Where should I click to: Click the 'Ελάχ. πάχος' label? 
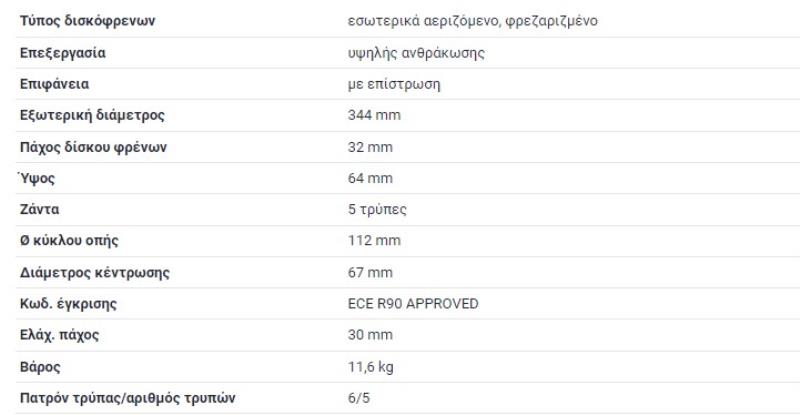59,335
